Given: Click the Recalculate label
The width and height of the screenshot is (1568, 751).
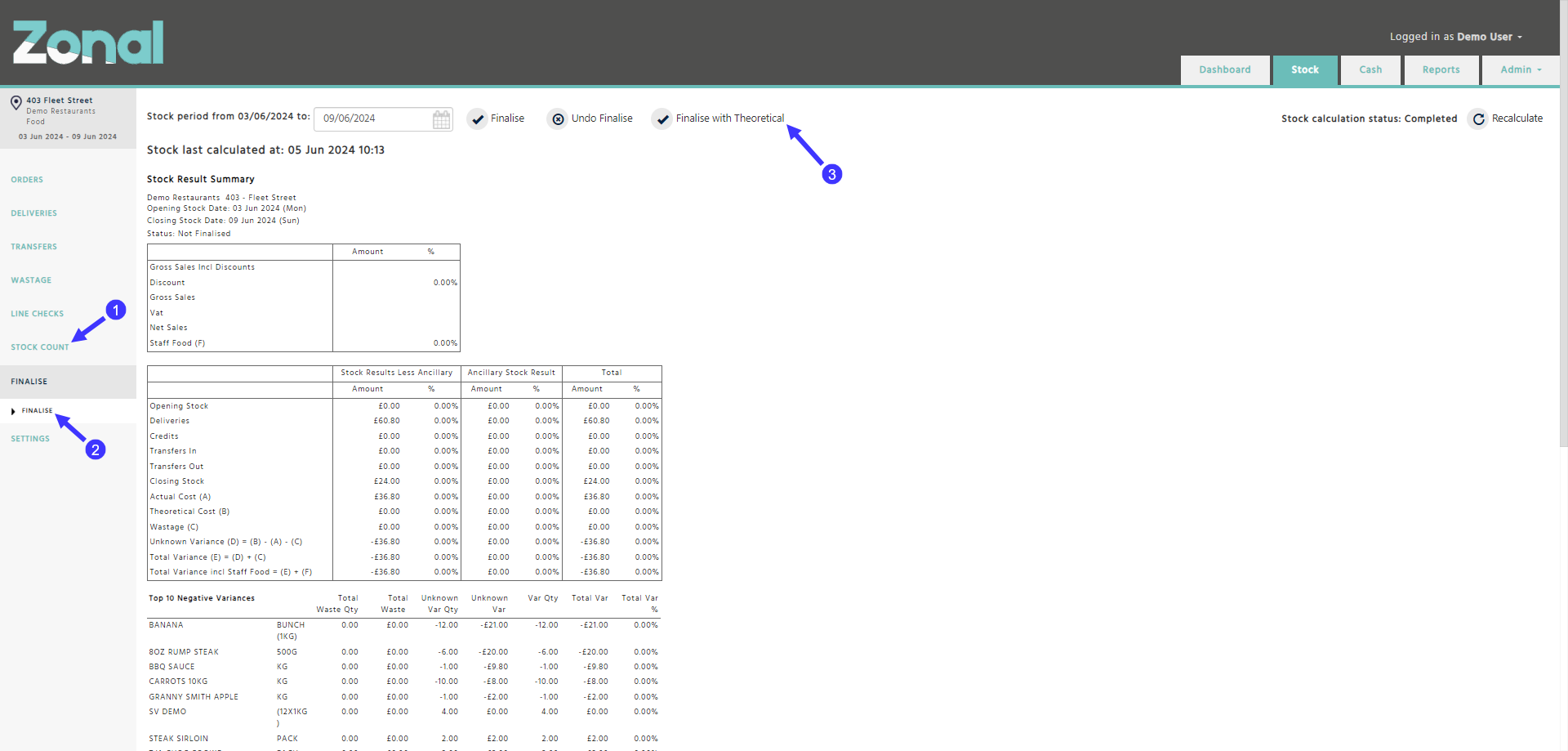Looking at the screenshot, I should (1517, 118).
